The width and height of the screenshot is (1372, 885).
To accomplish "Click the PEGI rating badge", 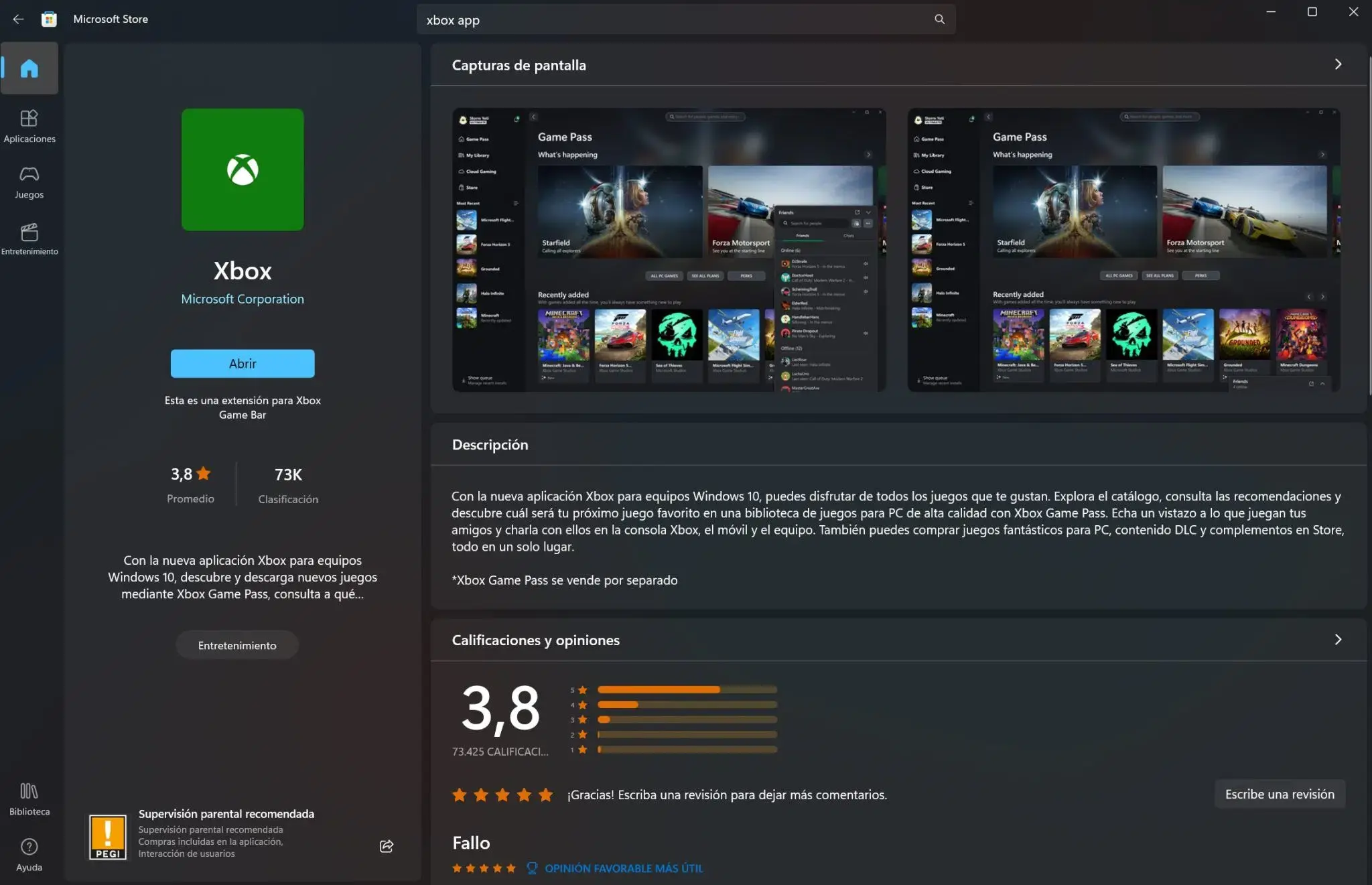I will (x=108, y=837).
